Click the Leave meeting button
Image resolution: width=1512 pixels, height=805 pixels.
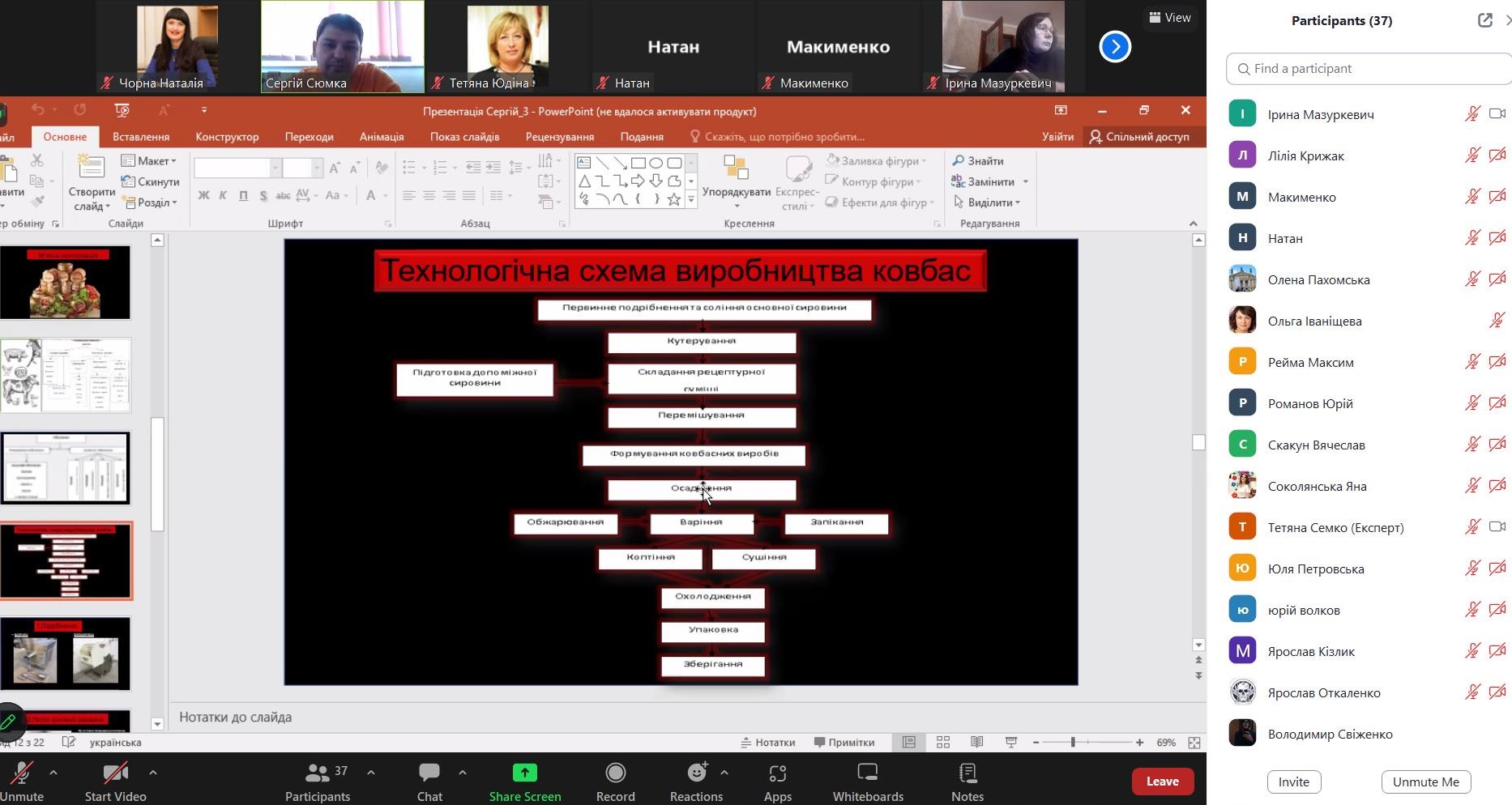(x=1162, y=782)
